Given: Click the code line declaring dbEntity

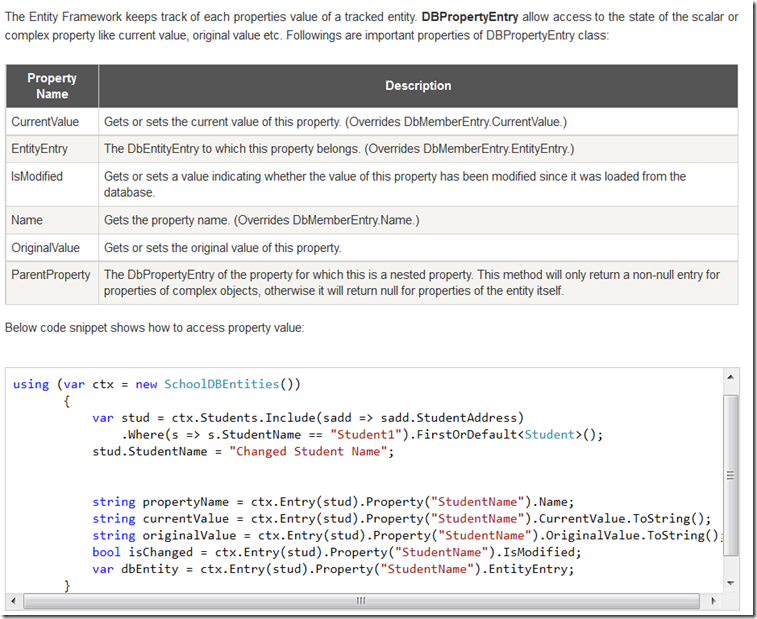Looking at the screenshot, I should (x=333, y=569).
